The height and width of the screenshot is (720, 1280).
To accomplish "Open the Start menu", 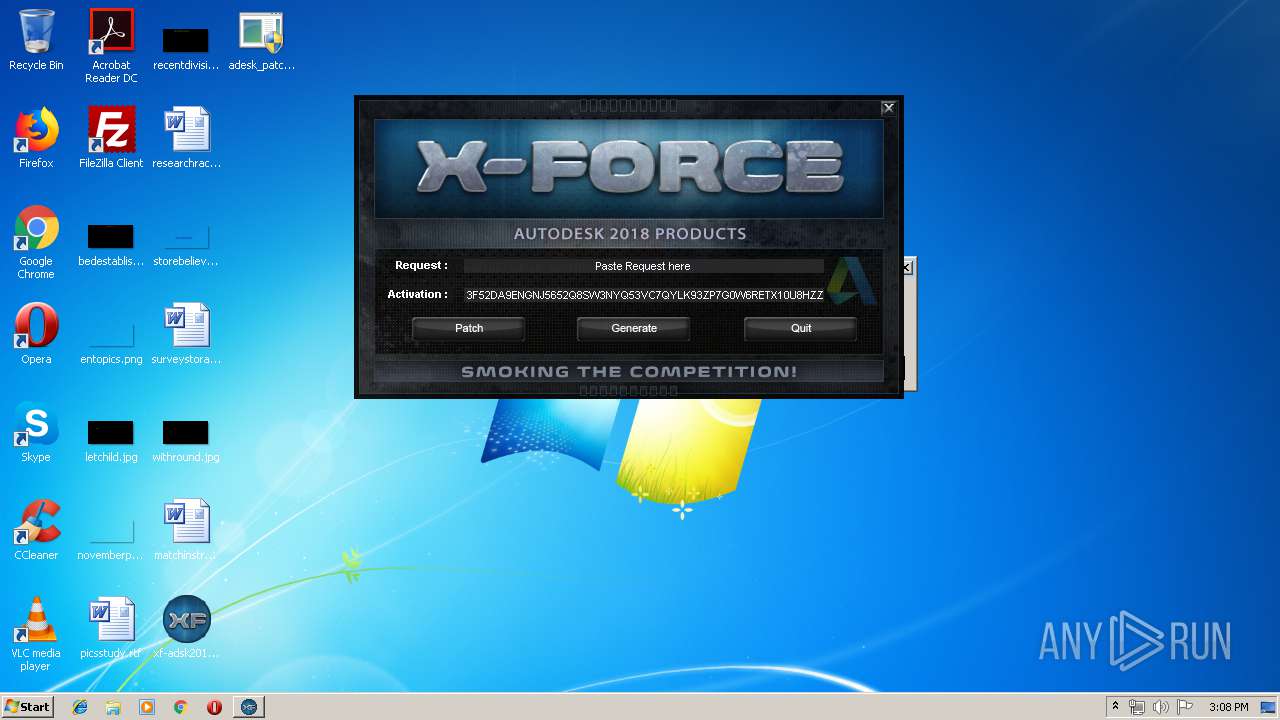I will tap(27, 707).
